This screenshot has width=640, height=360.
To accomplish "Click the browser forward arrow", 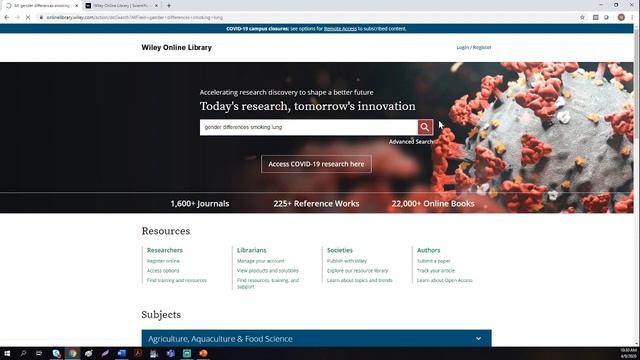I will [17, 18].
